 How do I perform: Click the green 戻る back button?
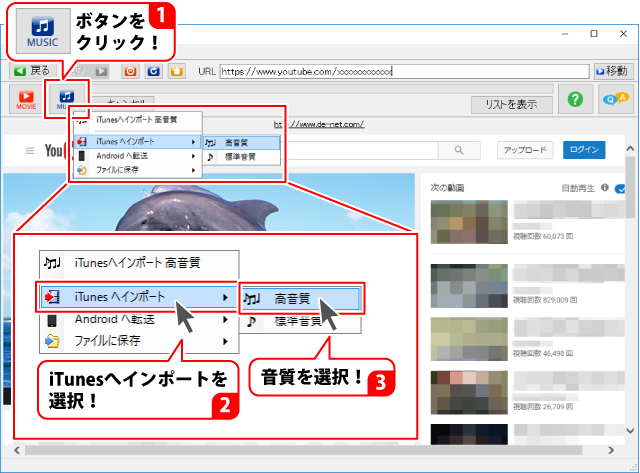point(32,71)
